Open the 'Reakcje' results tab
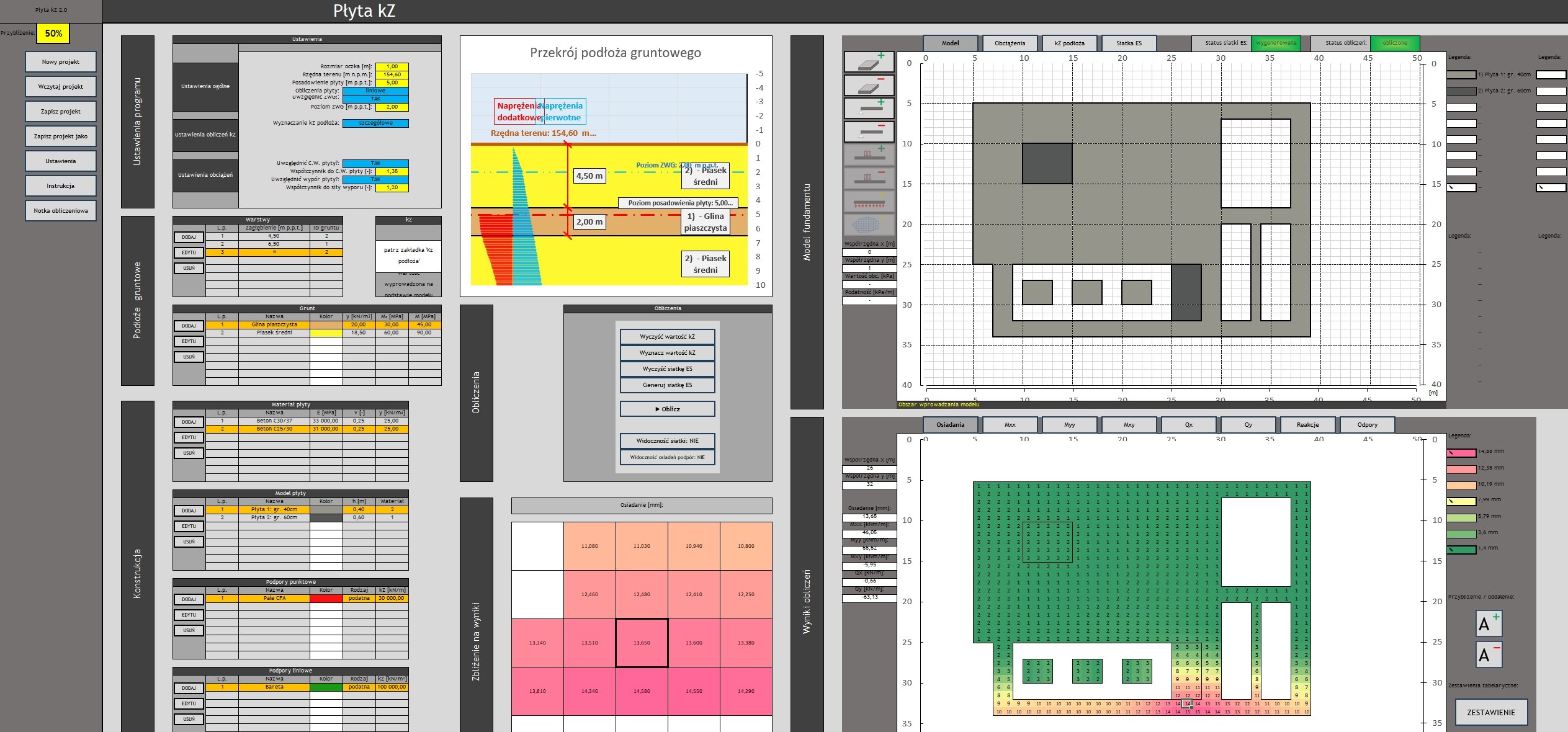The width and height of the screenshot is (1568, 732). (x=1307, y=424)
